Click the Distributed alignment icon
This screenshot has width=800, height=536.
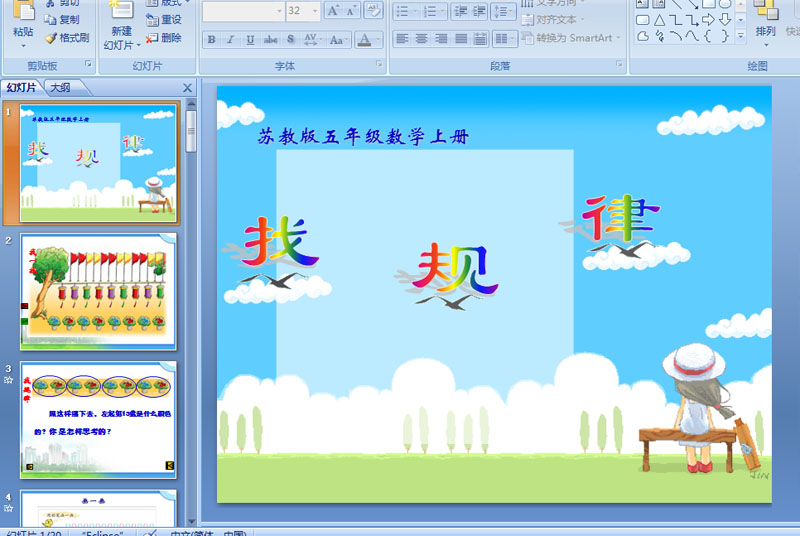pos(480,38)
